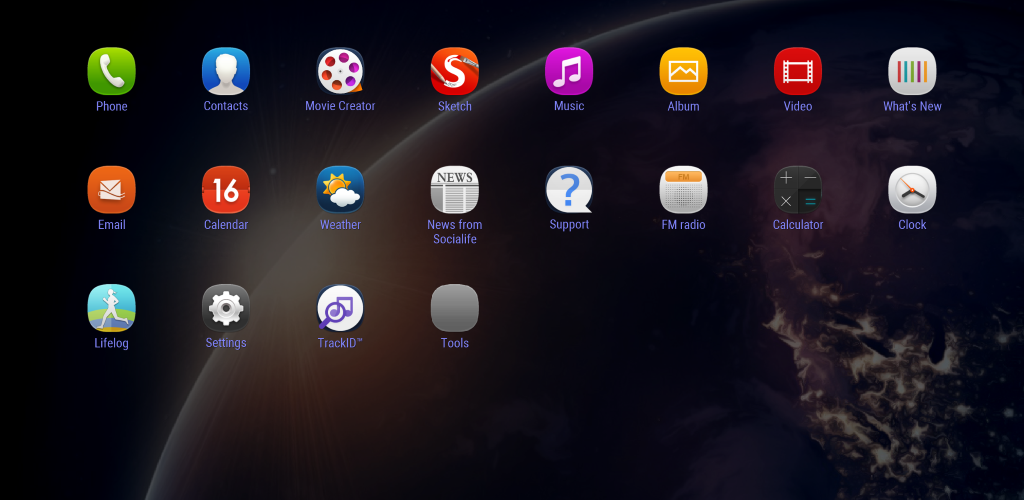Click the "Support" label text
The width and height of the screenshot is (1024, 500).
click(569, 225)
